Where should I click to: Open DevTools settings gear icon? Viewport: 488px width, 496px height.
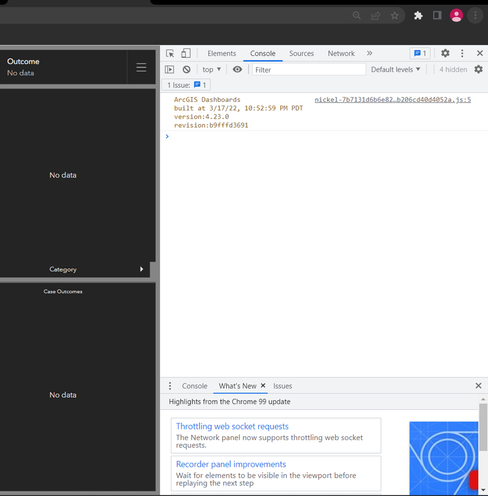pos(445,53)
